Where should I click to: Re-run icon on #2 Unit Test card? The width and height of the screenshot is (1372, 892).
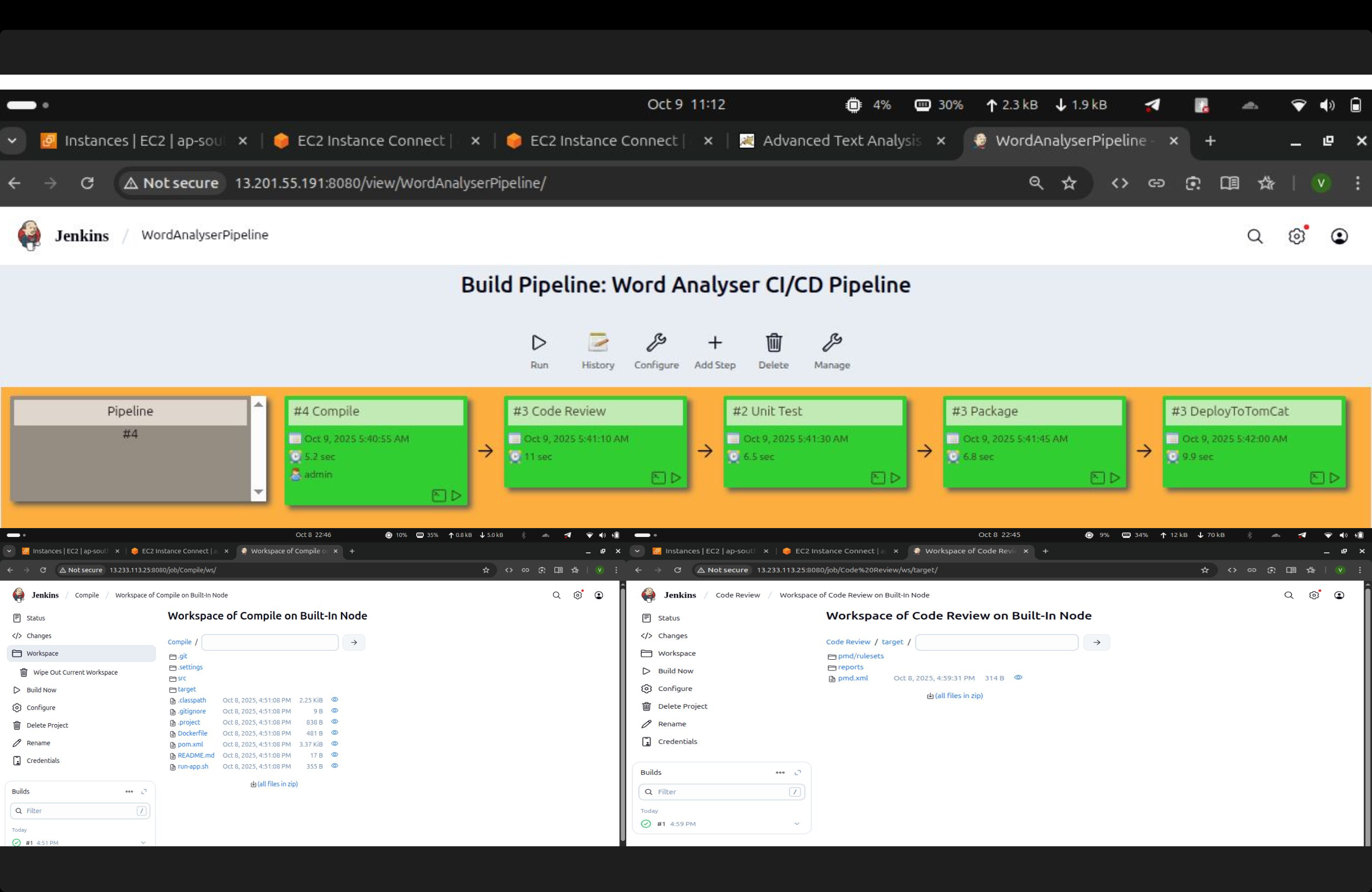point(896,478)
